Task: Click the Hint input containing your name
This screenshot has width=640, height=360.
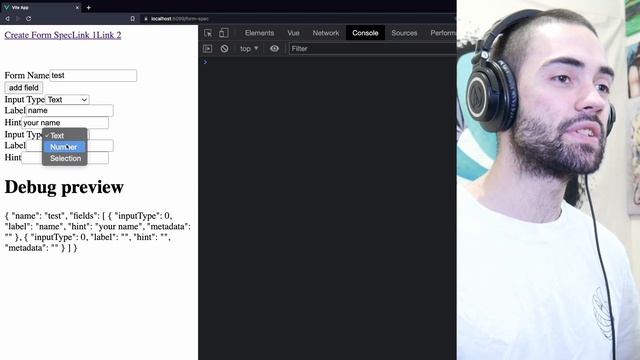Action: coord(65,123)
